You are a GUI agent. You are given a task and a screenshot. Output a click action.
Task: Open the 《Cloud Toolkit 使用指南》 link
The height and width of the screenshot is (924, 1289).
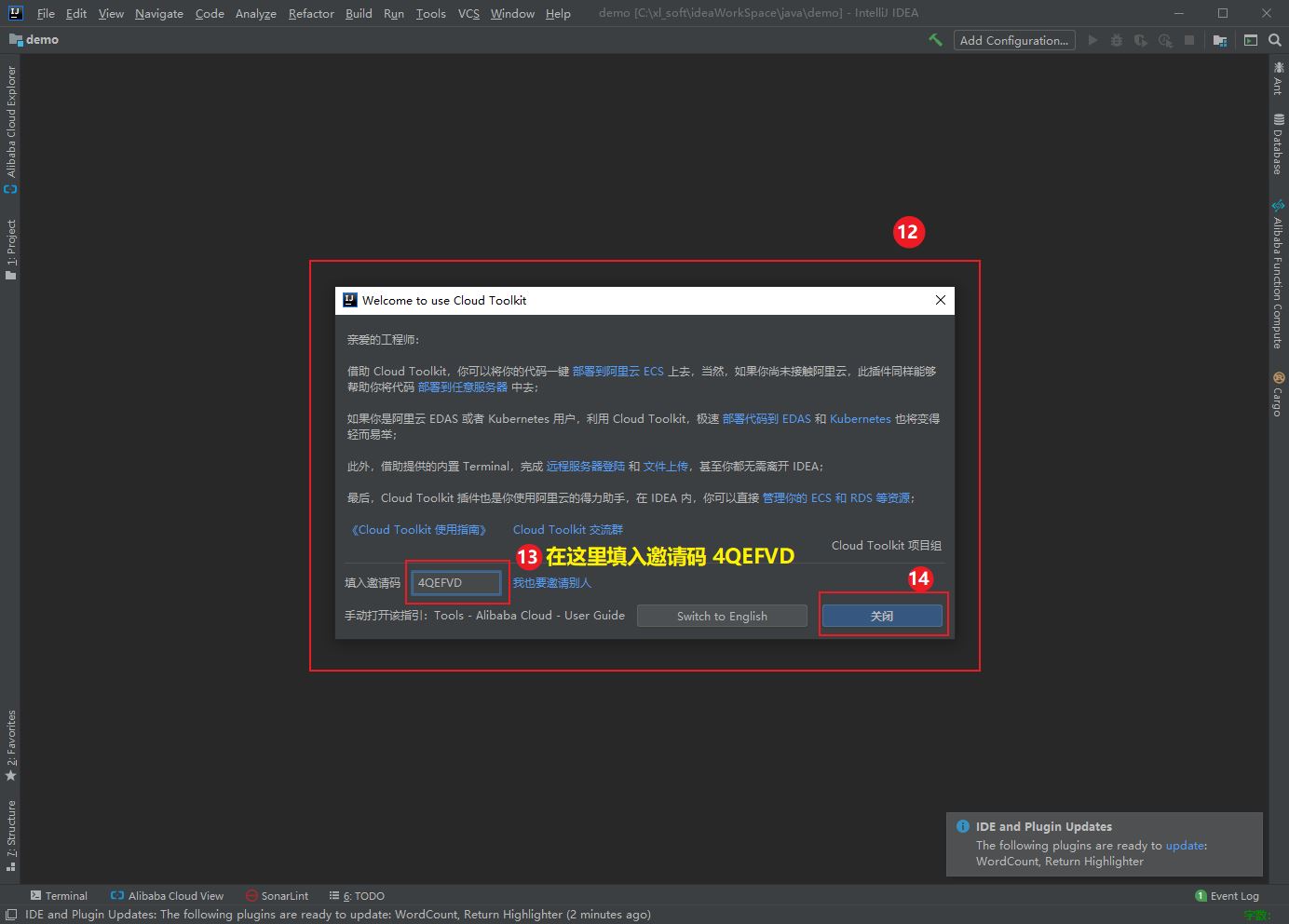click(419, 529)
